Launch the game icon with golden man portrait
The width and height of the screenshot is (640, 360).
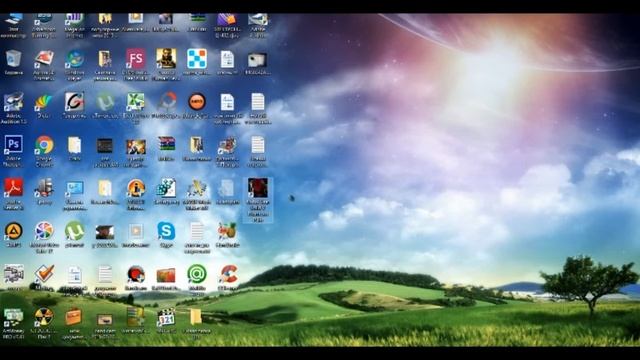(166, 59)
